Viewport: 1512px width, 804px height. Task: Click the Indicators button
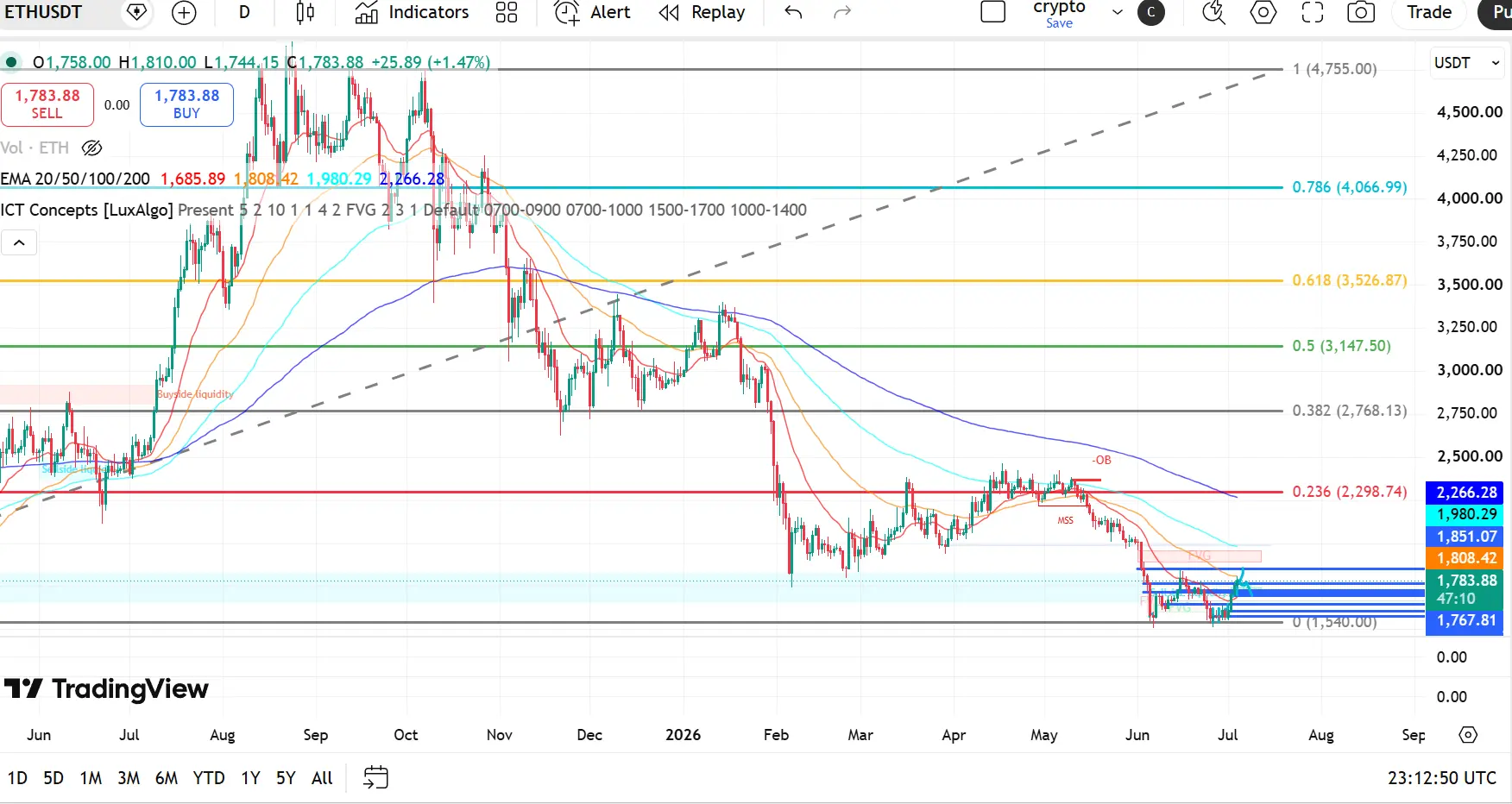[413, 12]
